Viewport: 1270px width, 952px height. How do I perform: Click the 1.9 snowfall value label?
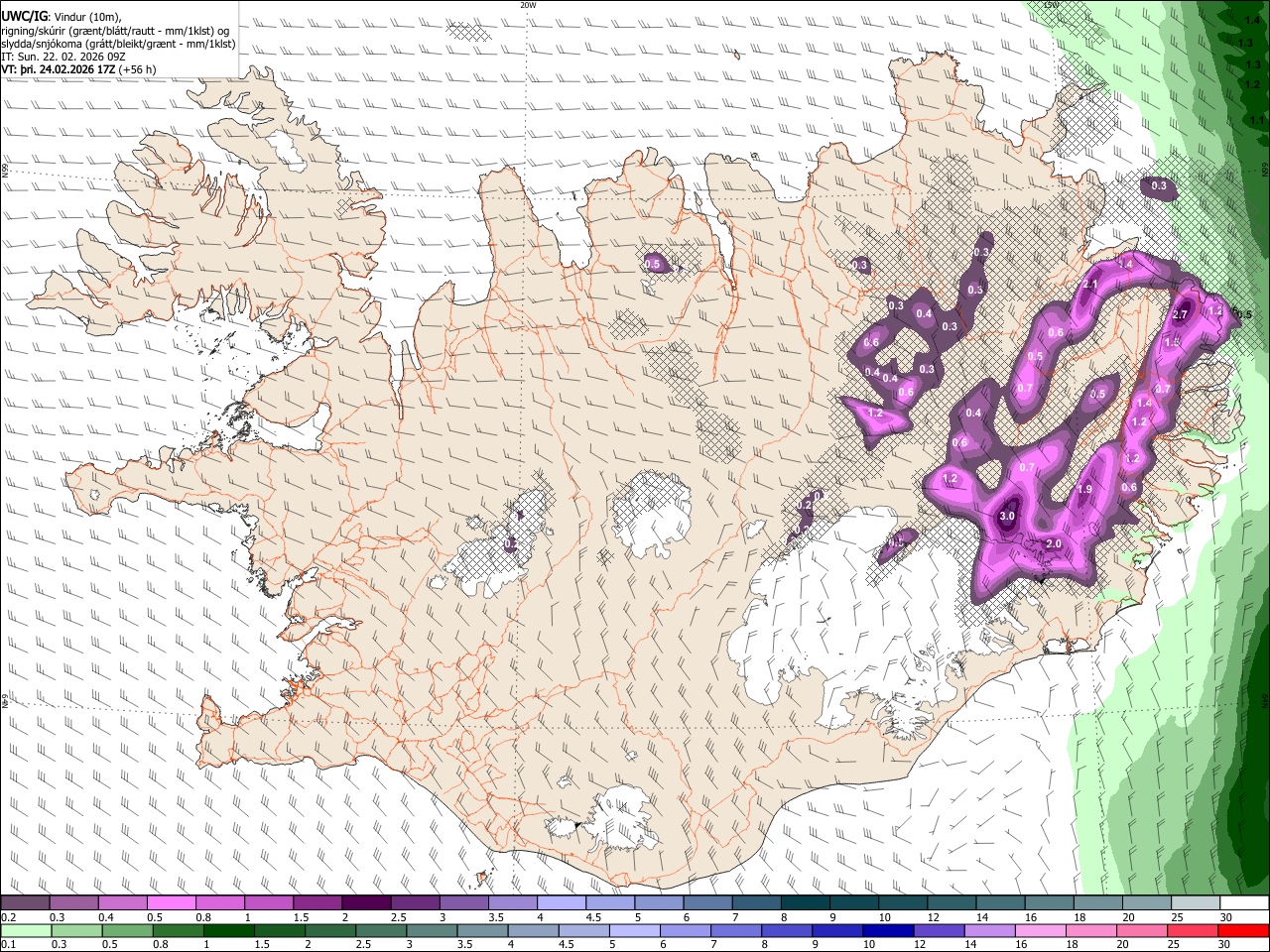pos(1084,489)
